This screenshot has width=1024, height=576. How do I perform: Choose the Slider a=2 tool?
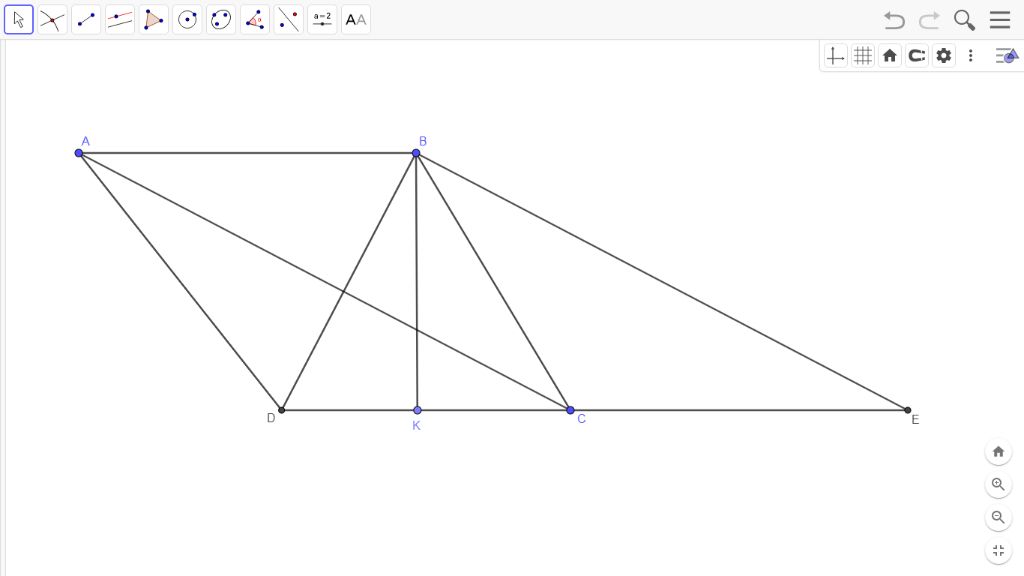pyautogui.click(x=322, y=20)
